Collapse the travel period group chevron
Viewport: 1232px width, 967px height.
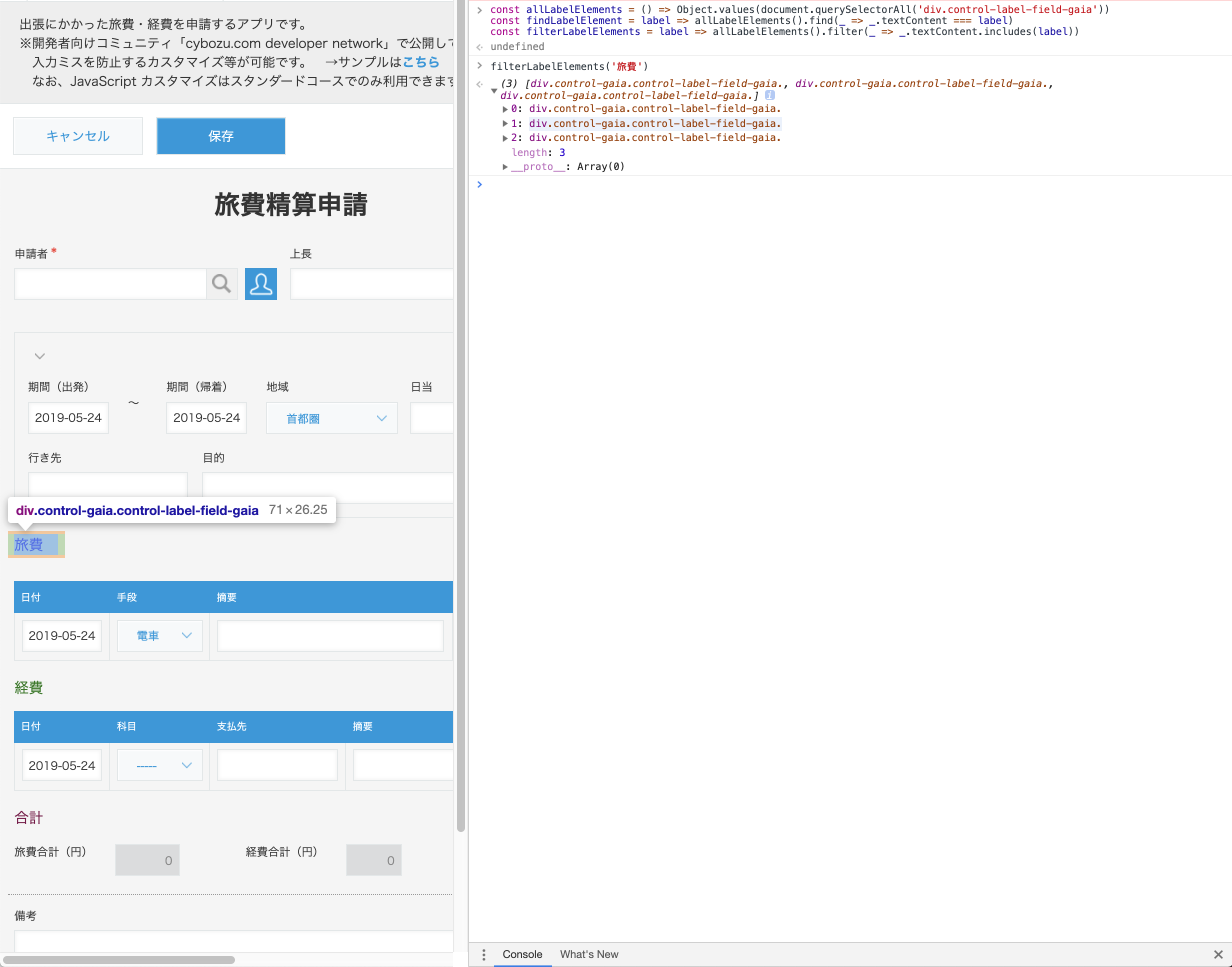39,355
